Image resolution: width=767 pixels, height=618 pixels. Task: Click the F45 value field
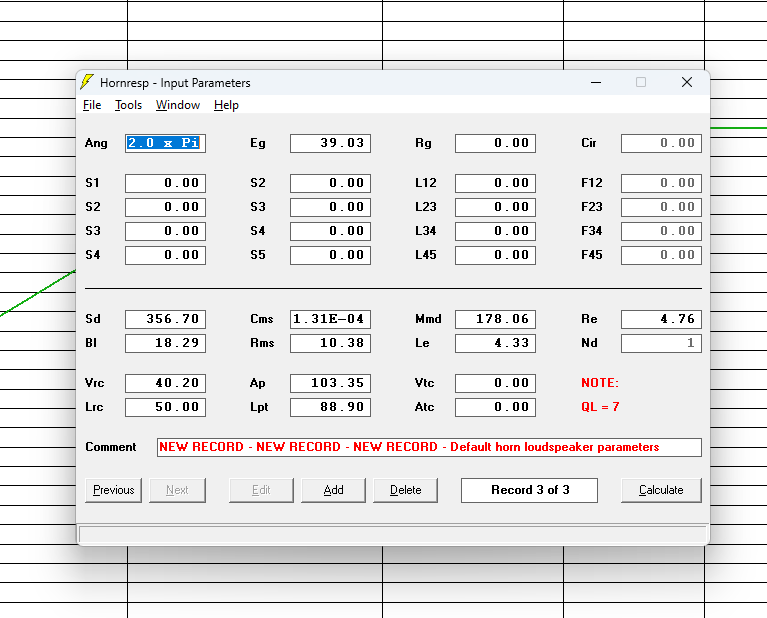tap(661, 255)
